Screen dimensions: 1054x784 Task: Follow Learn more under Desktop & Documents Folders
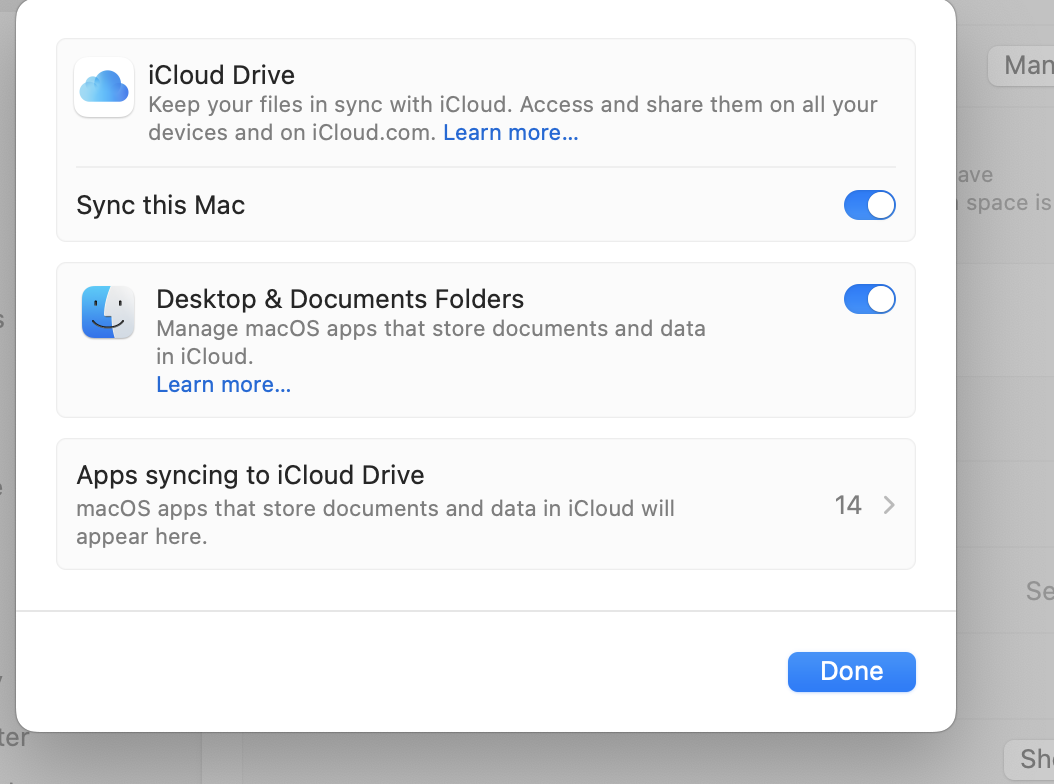point(223,384)
